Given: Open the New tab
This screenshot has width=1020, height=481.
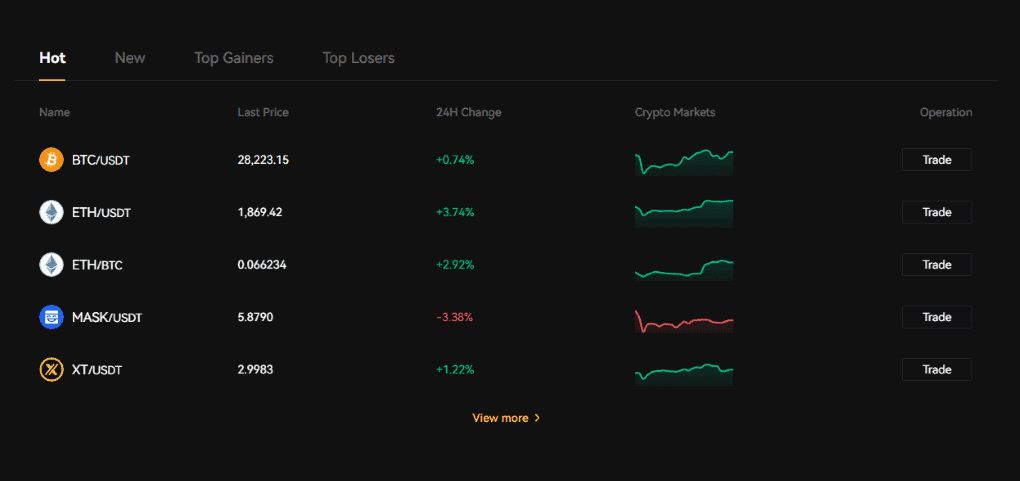Looking at the screenshot, I should (130, 58).
